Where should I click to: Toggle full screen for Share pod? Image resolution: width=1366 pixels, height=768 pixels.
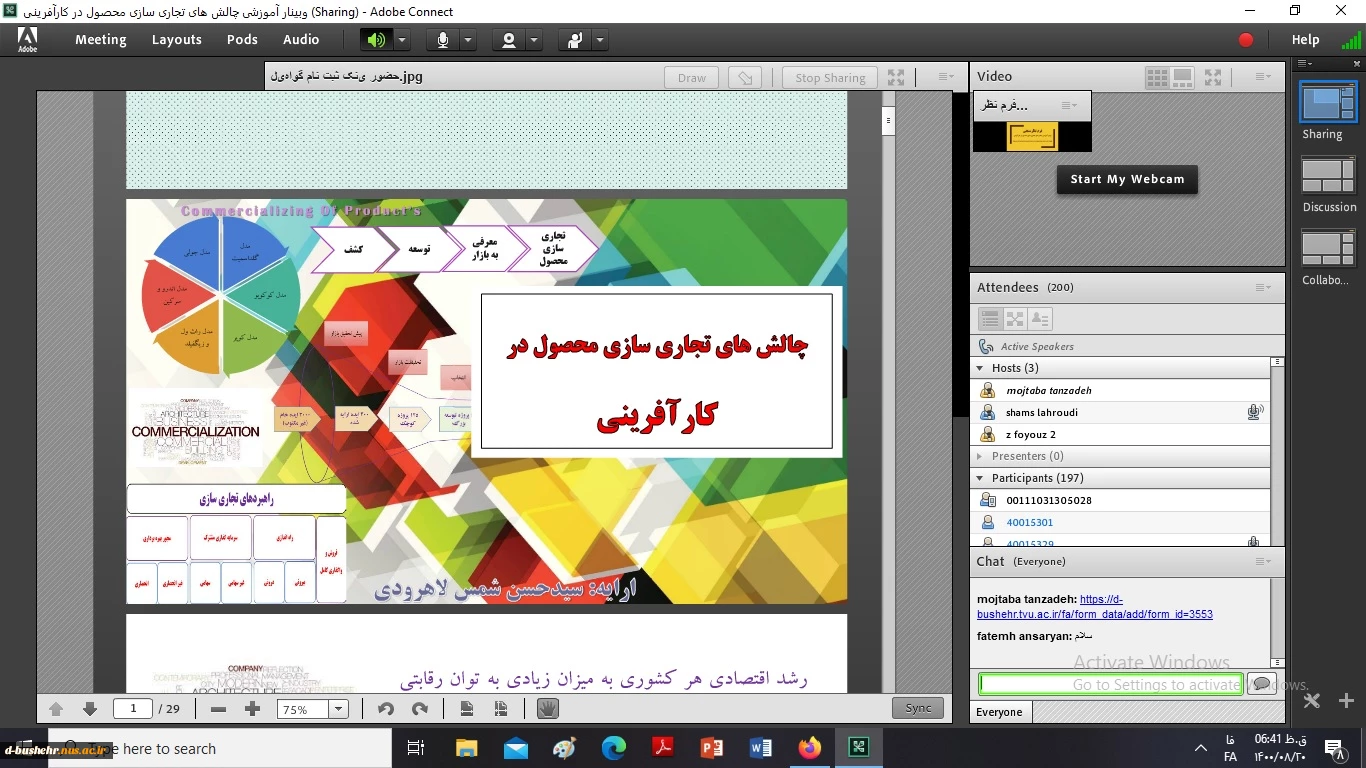(896, 77)
